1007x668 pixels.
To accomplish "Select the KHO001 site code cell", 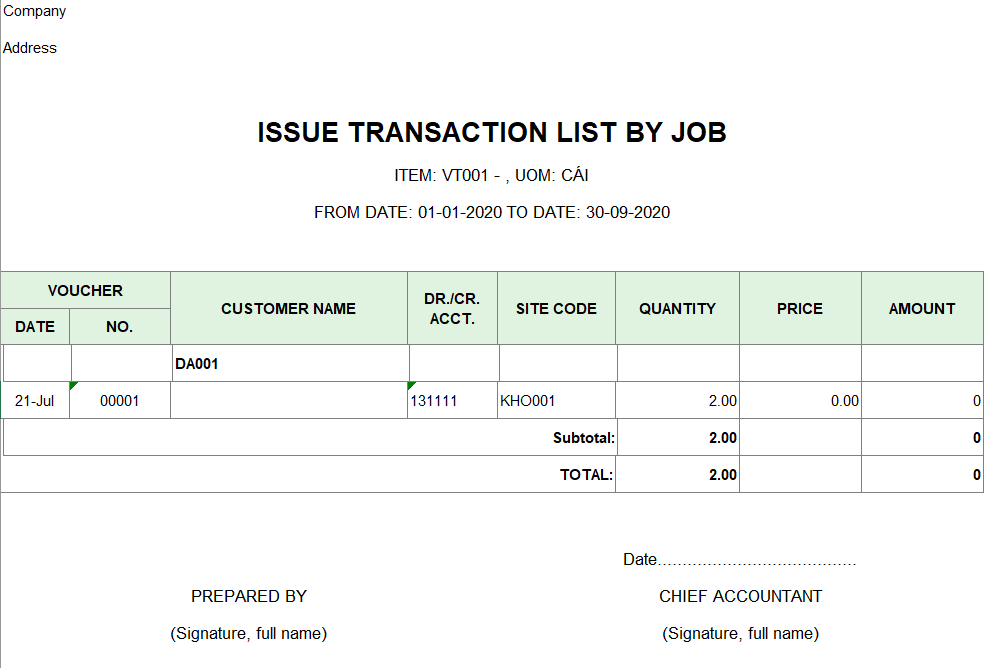I will 556,401.
